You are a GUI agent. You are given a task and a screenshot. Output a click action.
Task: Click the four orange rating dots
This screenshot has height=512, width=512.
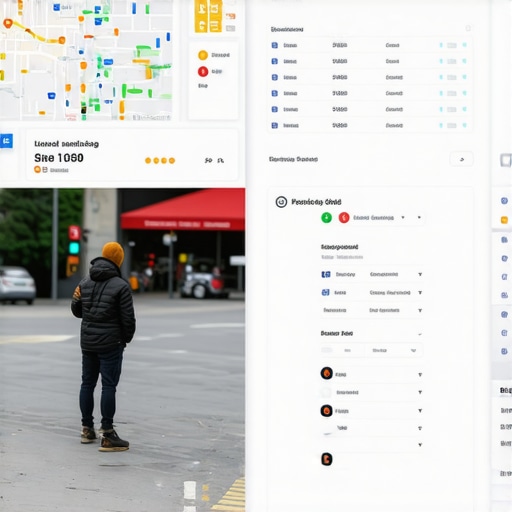pos(160,161)
